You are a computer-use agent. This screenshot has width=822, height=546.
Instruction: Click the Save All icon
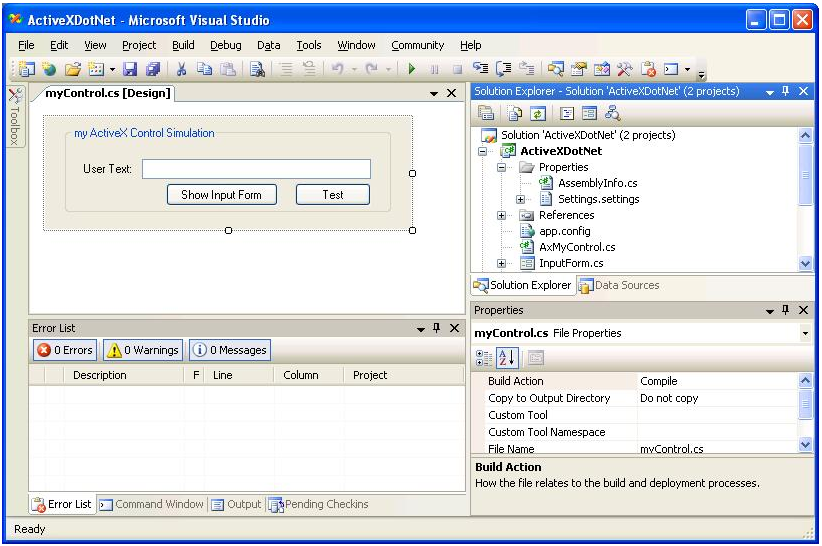(153, 69)
